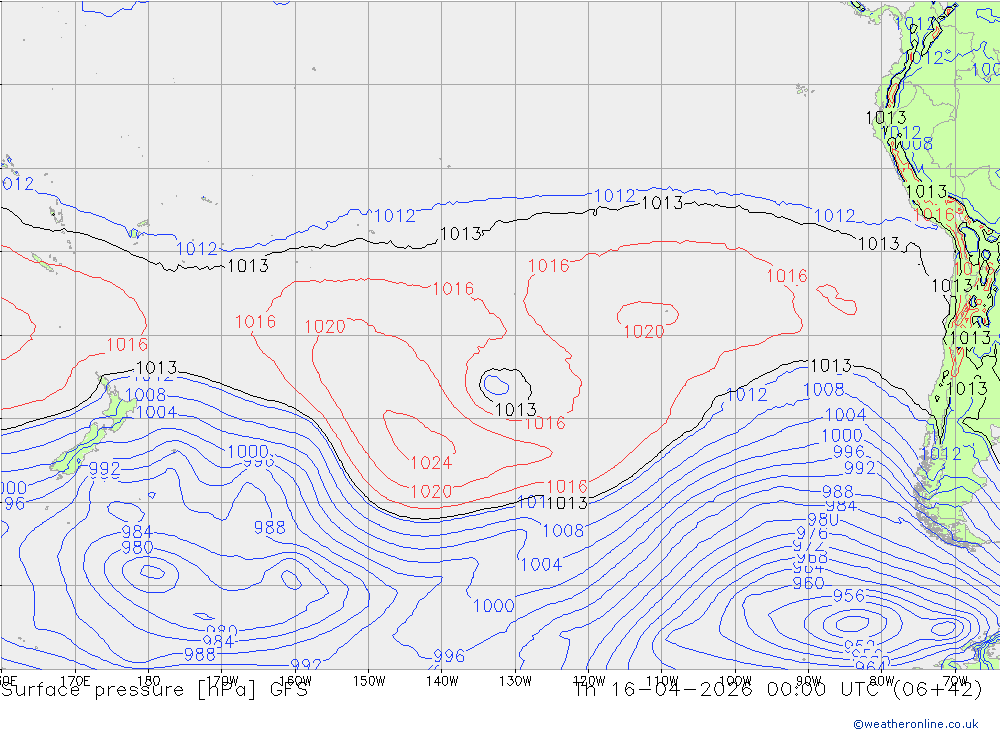Click the 180 longitude label
This screenshot has height=733, width=1000.
(x=149, y=681)
